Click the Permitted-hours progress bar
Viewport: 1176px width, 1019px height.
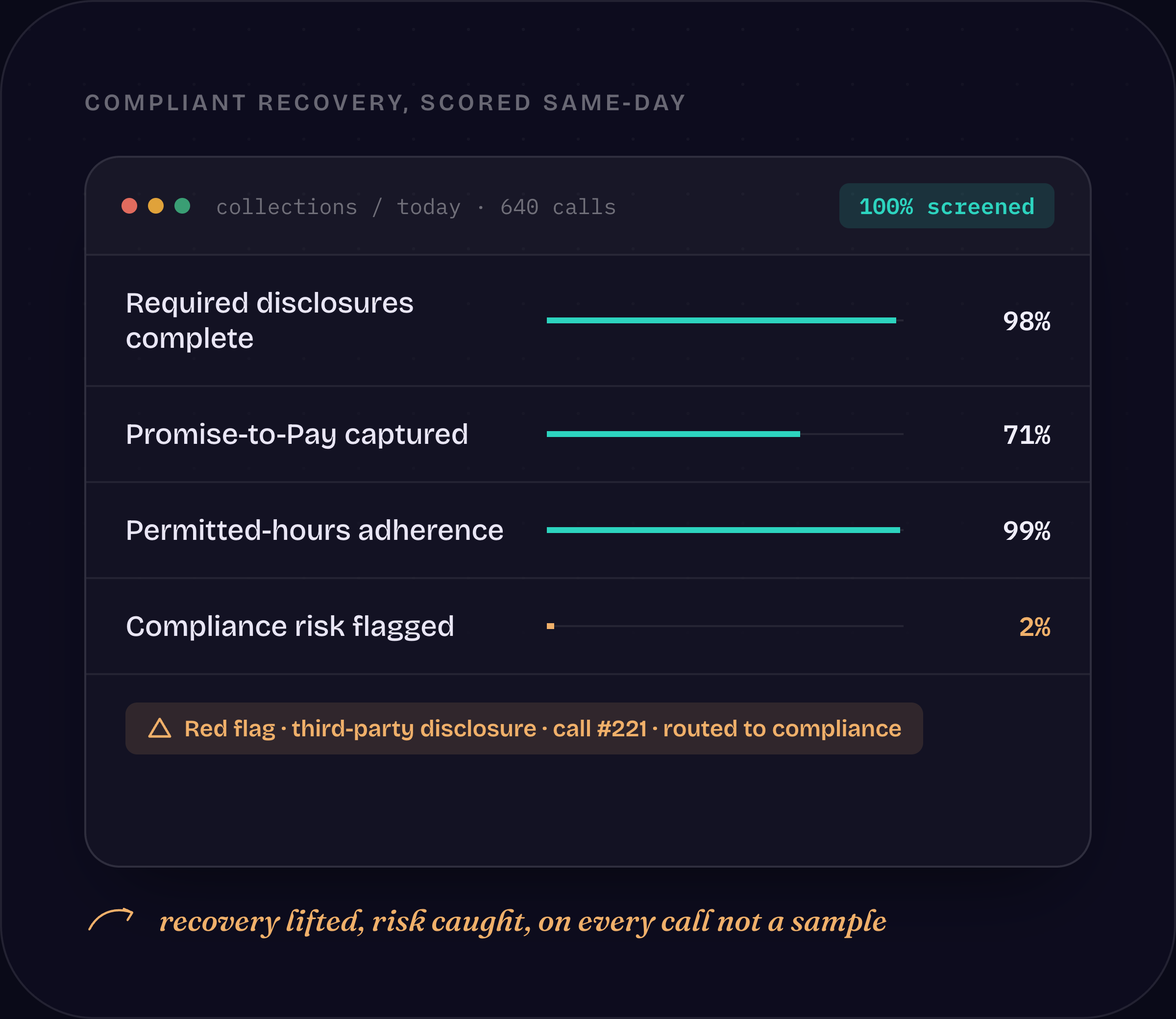point(725,530)
